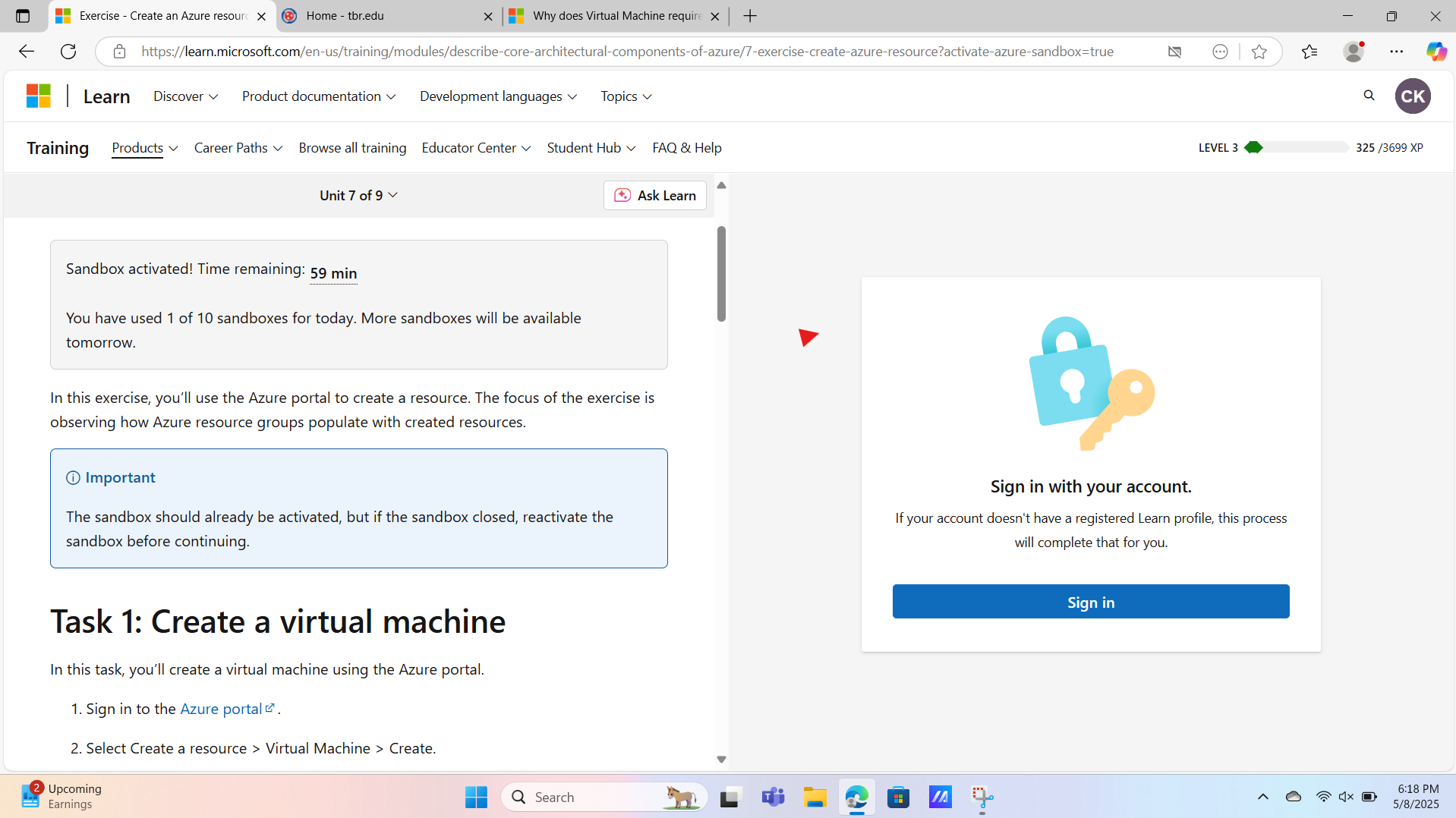Click the lesson pane scrollbar thumb
Image resolution: width=1456 pixels, height=818 pixels.
click(721, 274)
